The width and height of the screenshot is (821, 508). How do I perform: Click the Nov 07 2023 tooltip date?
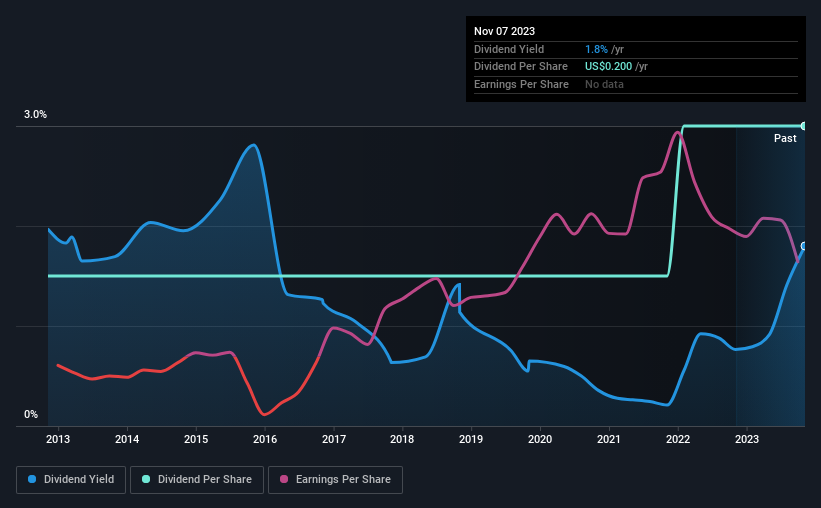coord(507,31)
